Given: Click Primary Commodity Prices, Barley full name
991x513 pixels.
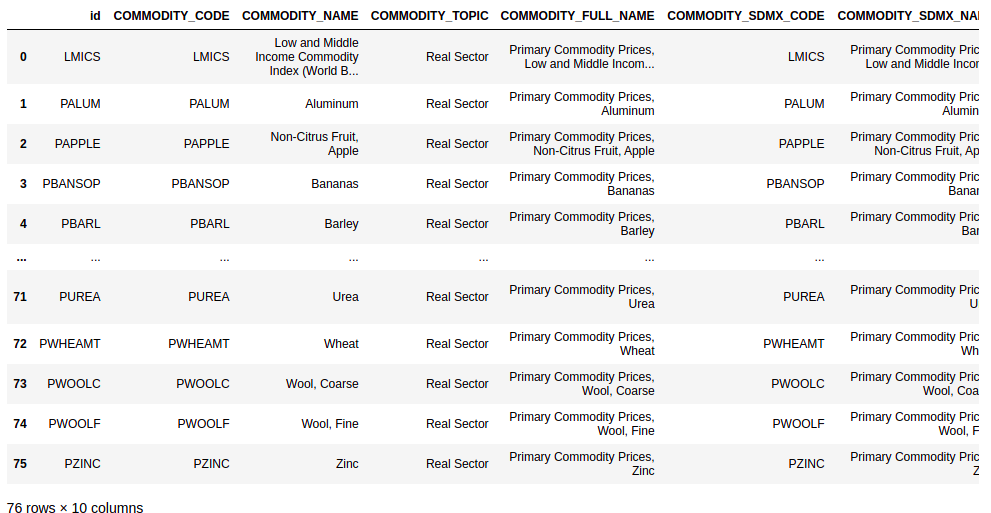Looking at the screenshot, I should tap(581, 224).
